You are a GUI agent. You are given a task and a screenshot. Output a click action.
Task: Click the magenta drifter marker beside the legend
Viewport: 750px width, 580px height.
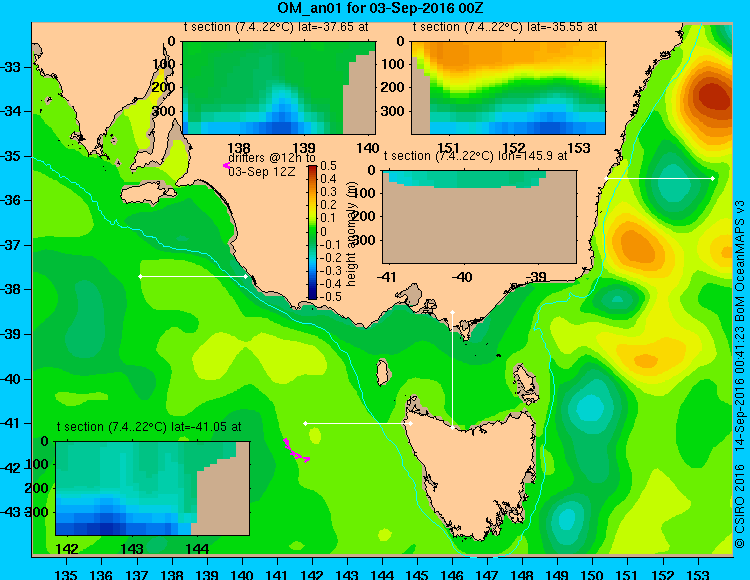(x=226, y=165)
